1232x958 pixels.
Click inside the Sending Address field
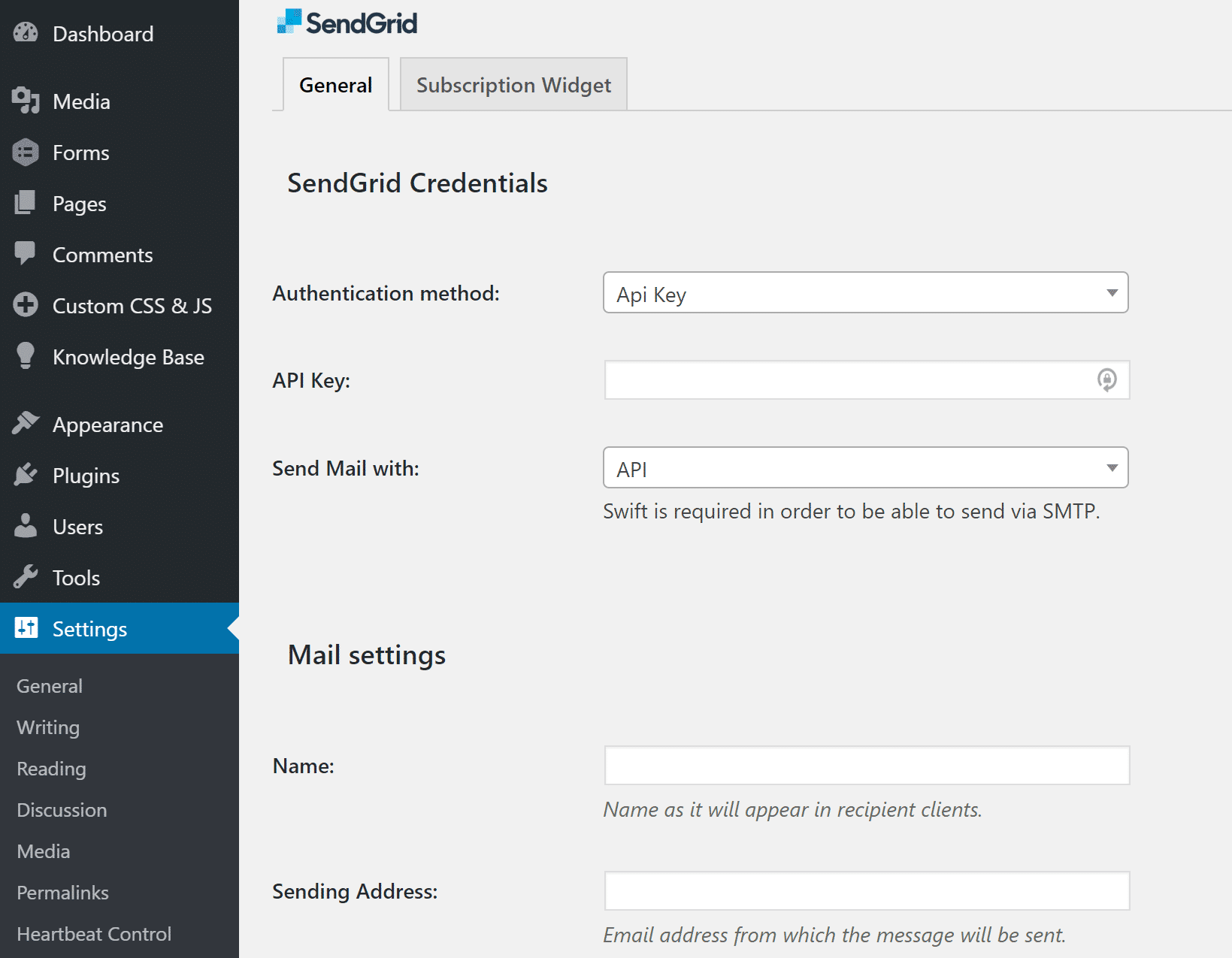pyautogui.click(x=864, y=890)
